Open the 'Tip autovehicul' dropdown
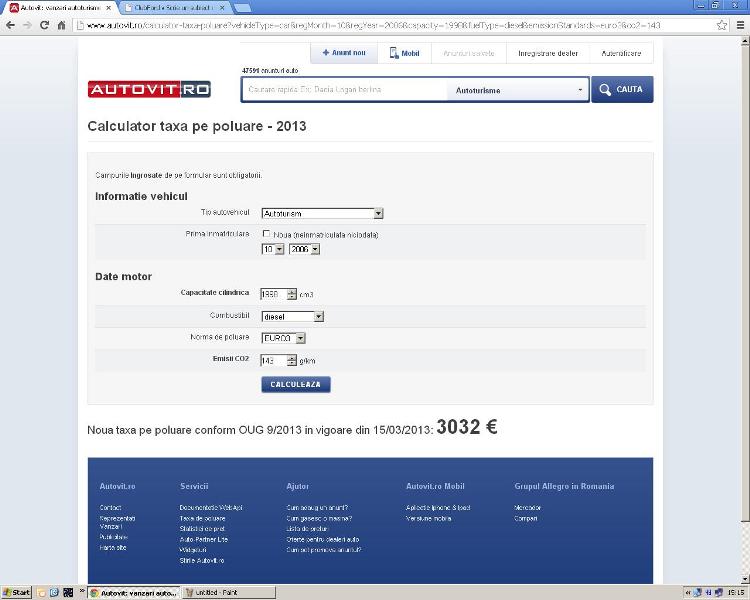750x600 pixels. click(x=322, y=213)
